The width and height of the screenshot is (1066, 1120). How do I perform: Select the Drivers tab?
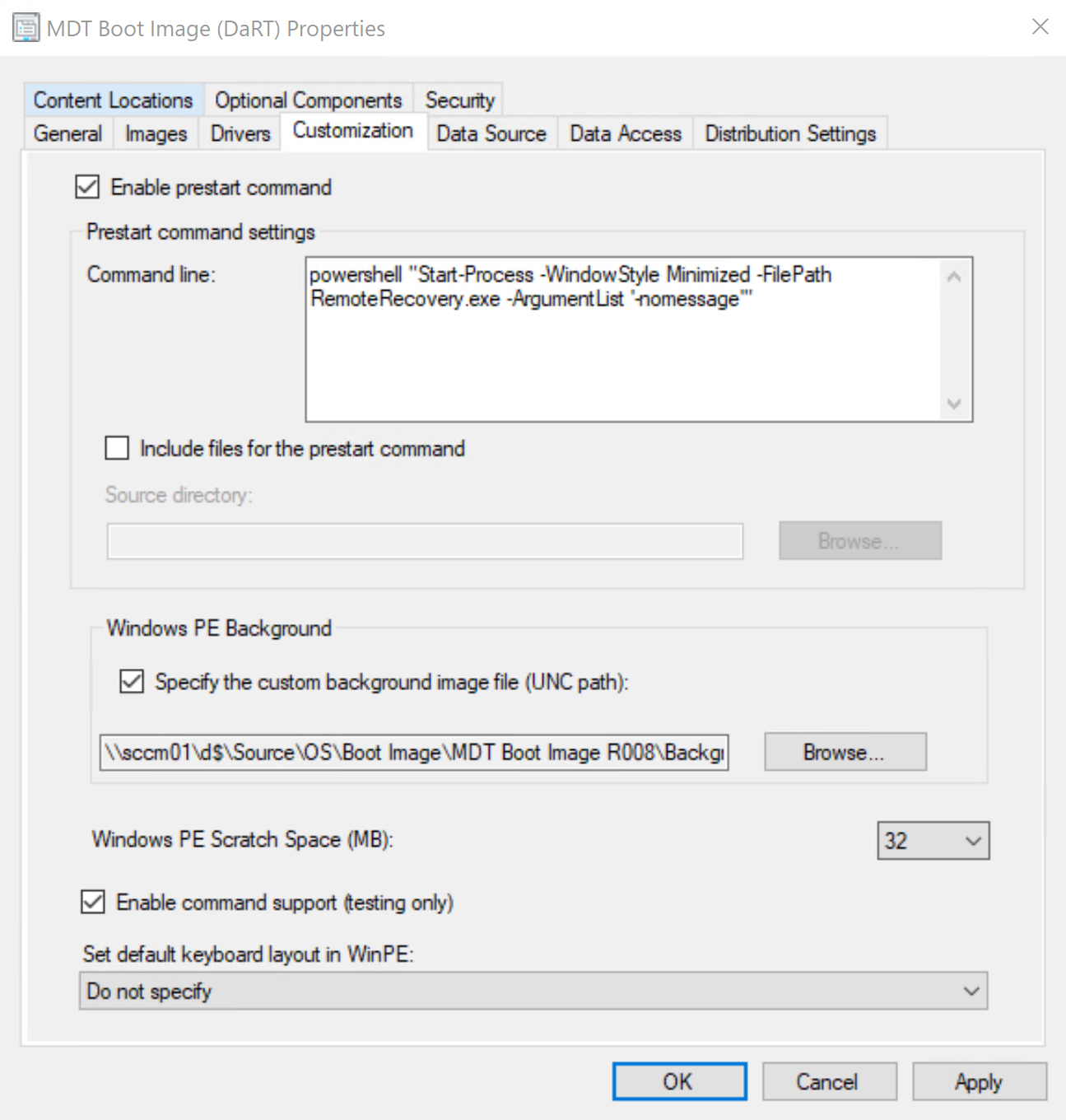pos(239,133)
